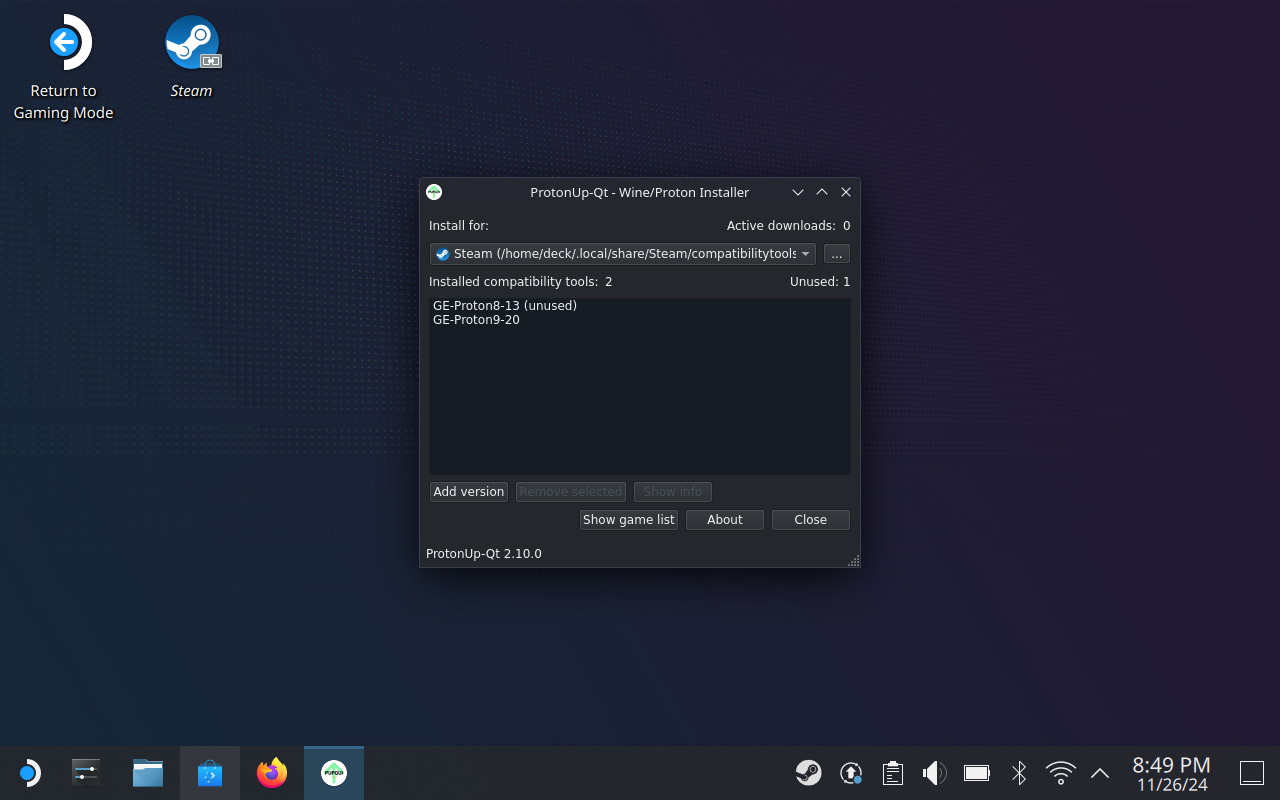
Task: Click the Close button in ProtonUp-Qt
Action: 811,520
